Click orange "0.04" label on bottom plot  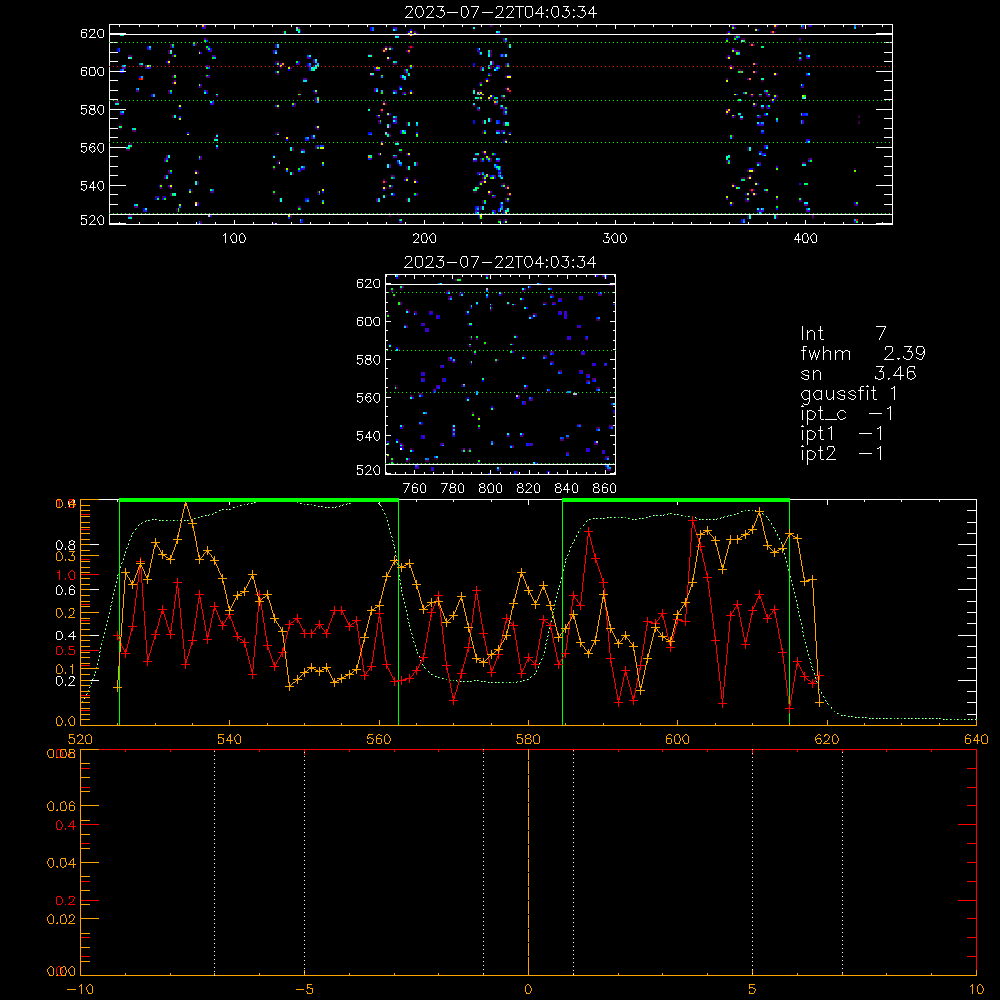(61, 863)
